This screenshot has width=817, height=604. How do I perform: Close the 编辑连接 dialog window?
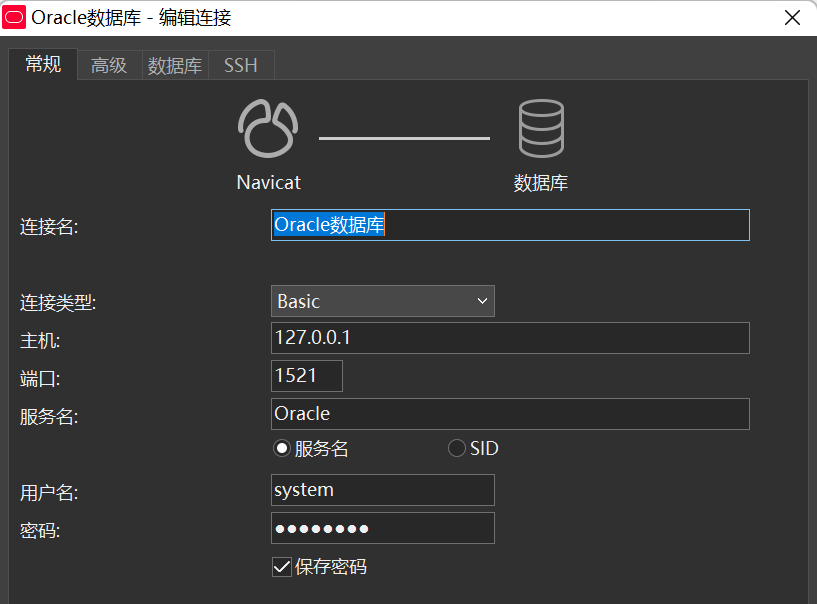click(792, 18)
